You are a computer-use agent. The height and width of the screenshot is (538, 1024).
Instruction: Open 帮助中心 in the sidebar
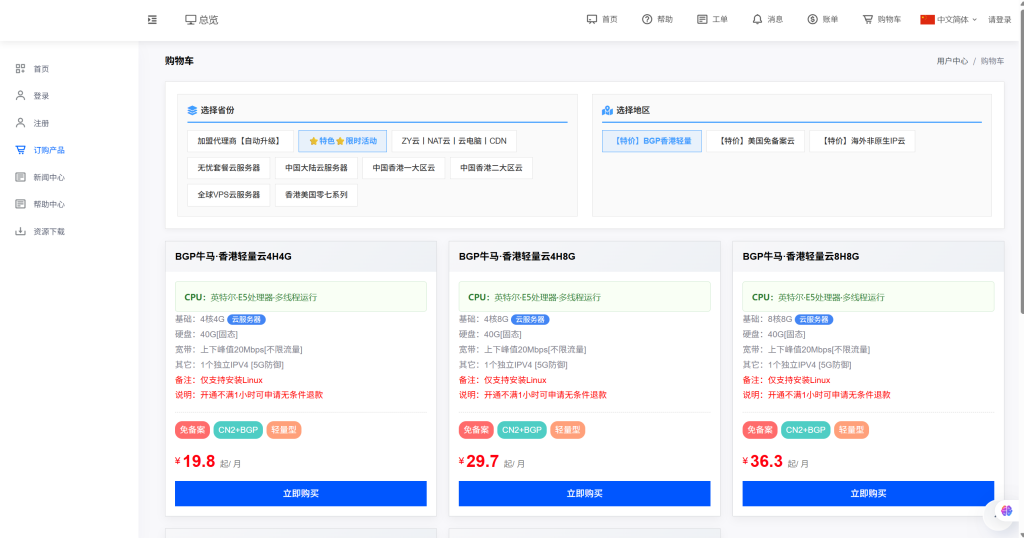click(49, 204)
